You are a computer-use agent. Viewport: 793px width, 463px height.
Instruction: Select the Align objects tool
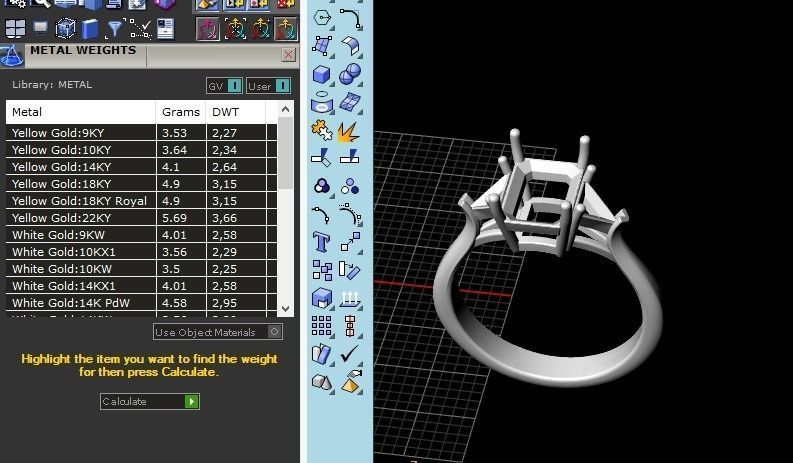pos(349,326)
